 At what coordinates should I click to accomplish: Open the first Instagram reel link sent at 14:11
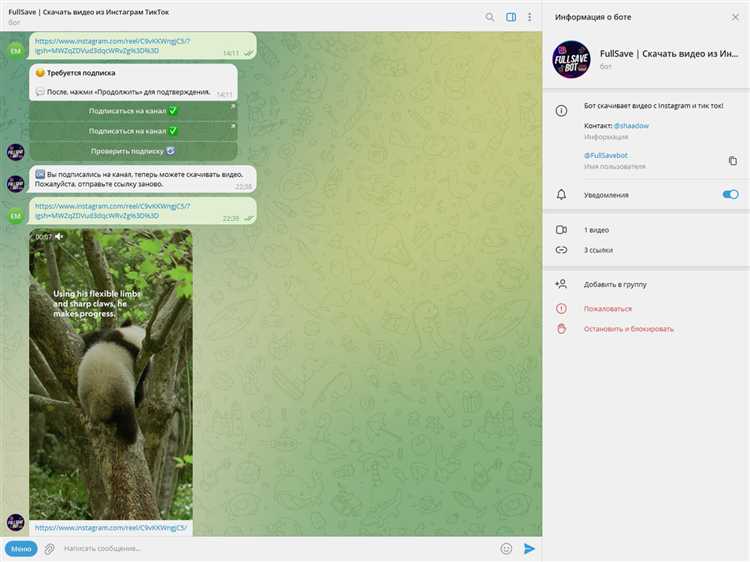[x=112, y=46]
